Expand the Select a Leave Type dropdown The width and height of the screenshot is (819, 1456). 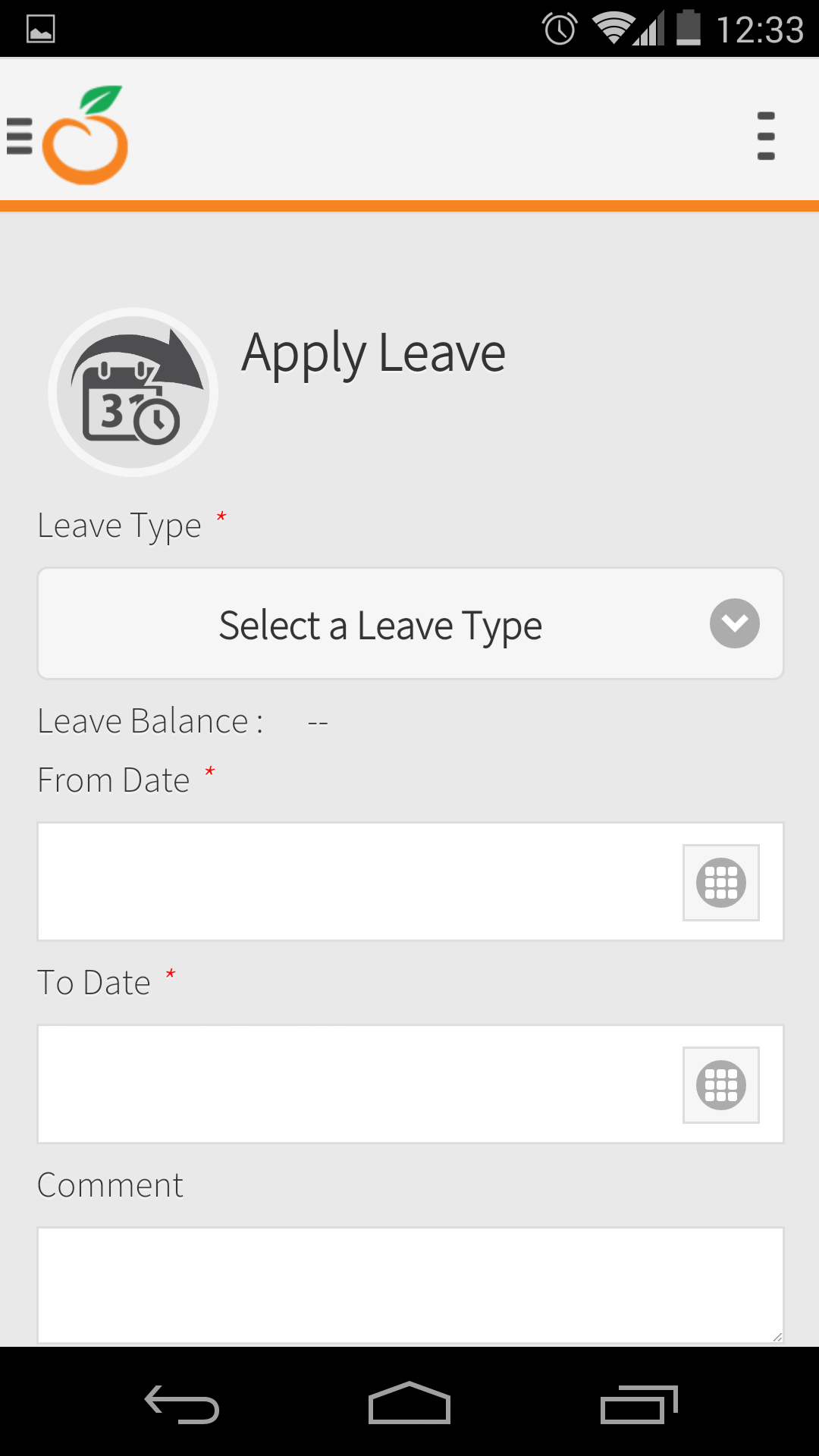[x=410, y=623]
